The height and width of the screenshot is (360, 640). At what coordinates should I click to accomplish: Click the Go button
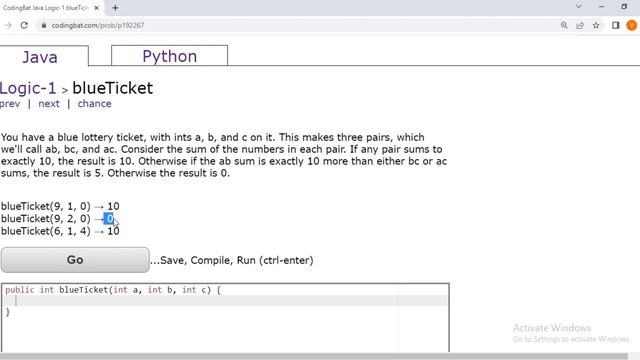(x=75, y=260)
